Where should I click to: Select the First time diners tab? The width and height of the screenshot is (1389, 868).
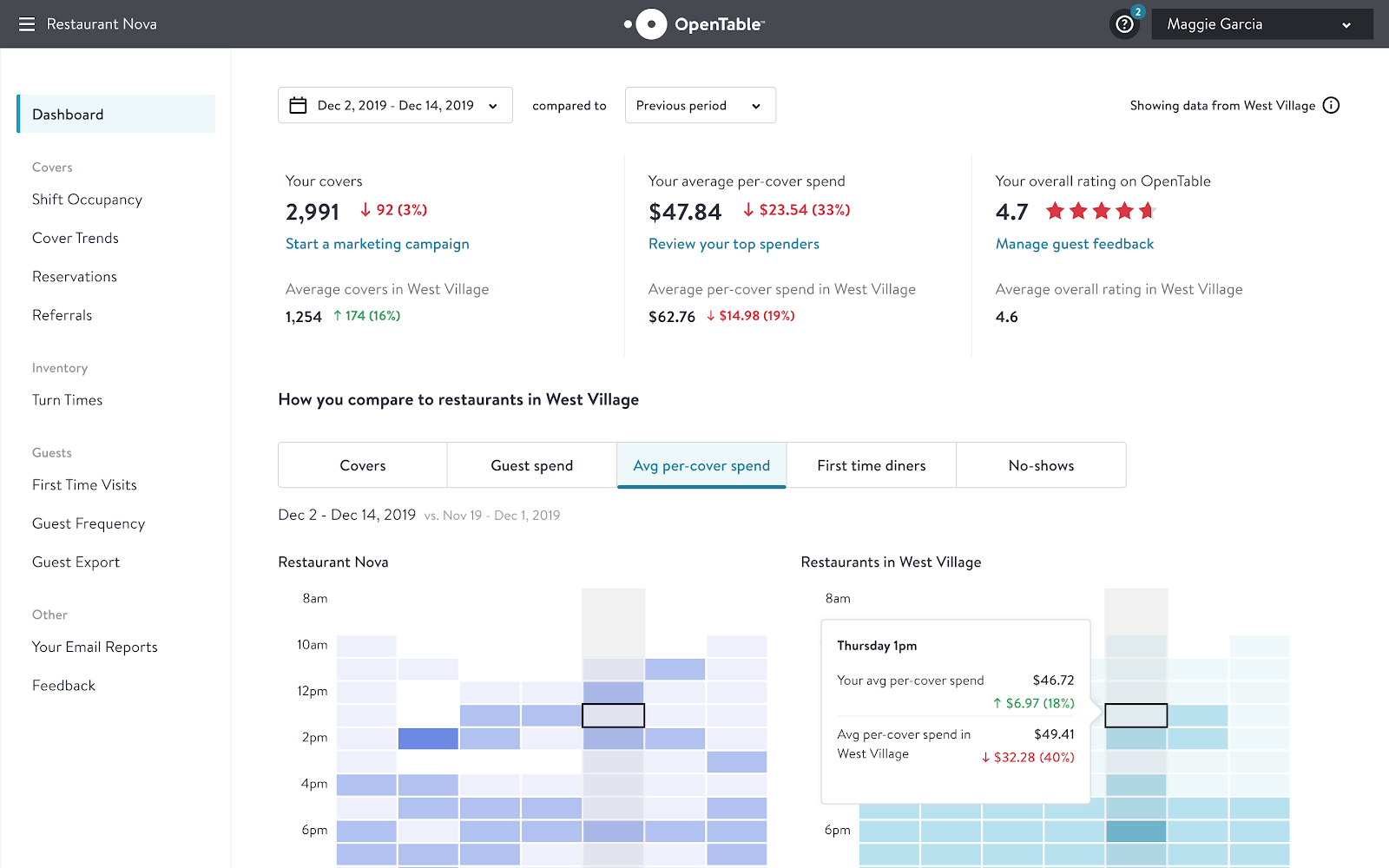click(871, 466)
